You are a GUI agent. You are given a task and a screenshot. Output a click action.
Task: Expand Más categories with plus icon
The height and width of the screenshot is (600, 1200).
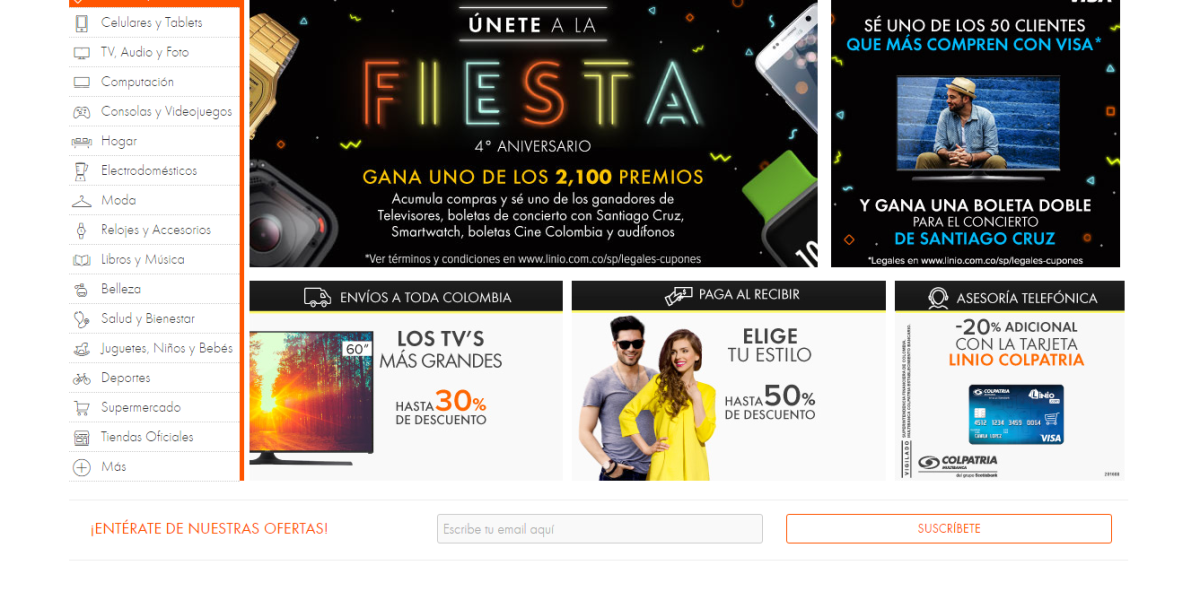tap(81, 467)
